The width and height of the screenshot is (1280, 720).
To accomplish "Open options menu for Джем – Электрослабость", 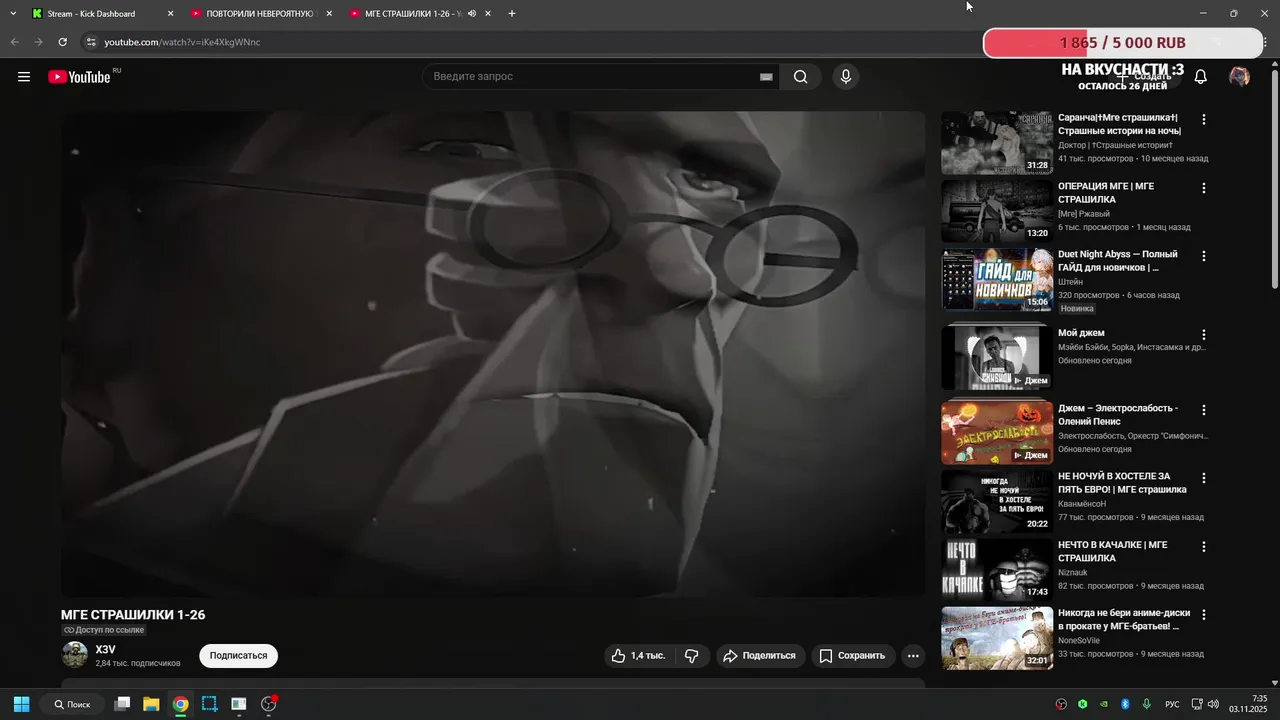I will click(1204, 410).
